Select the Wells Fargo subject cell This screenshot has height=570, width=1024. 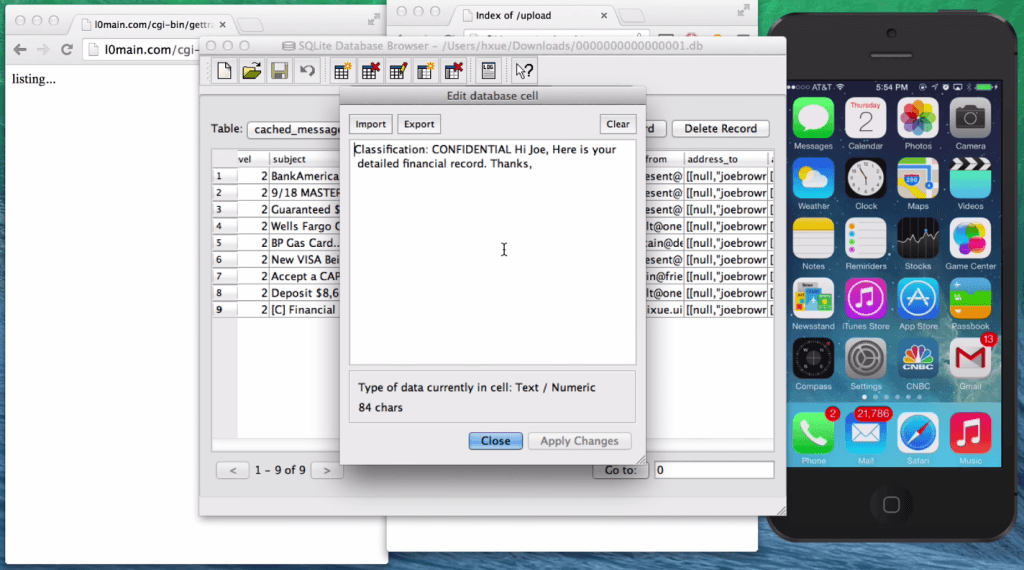[304, 227]
